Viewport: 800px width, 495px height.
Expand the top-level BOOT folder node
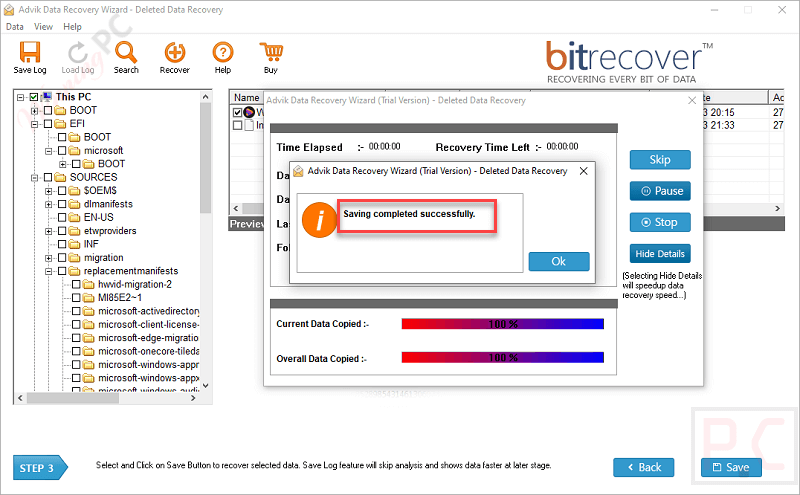[35, 111]
